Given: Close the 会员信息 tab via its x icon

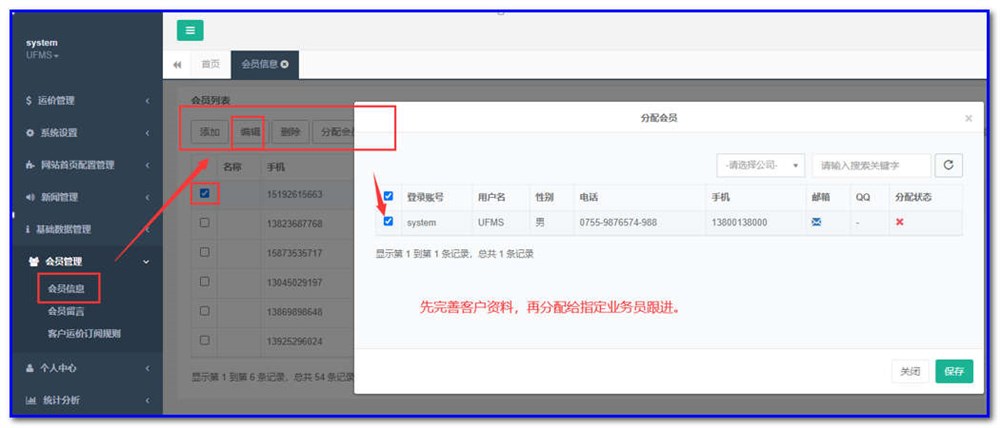Looking at the screenshot, I should pos(284,64).
